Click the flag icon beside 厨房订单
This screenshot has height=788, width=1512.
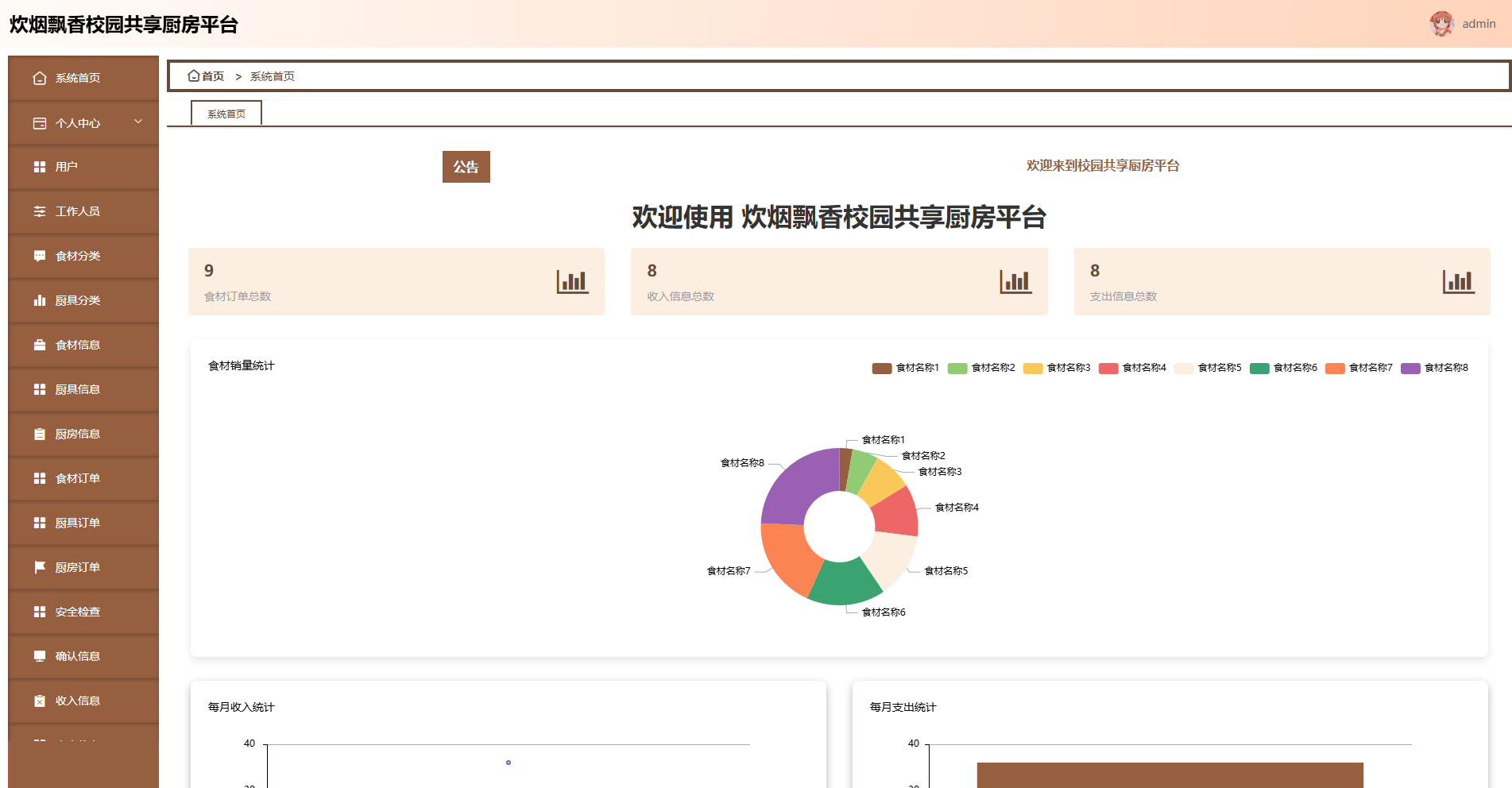(x=40, y=567)
